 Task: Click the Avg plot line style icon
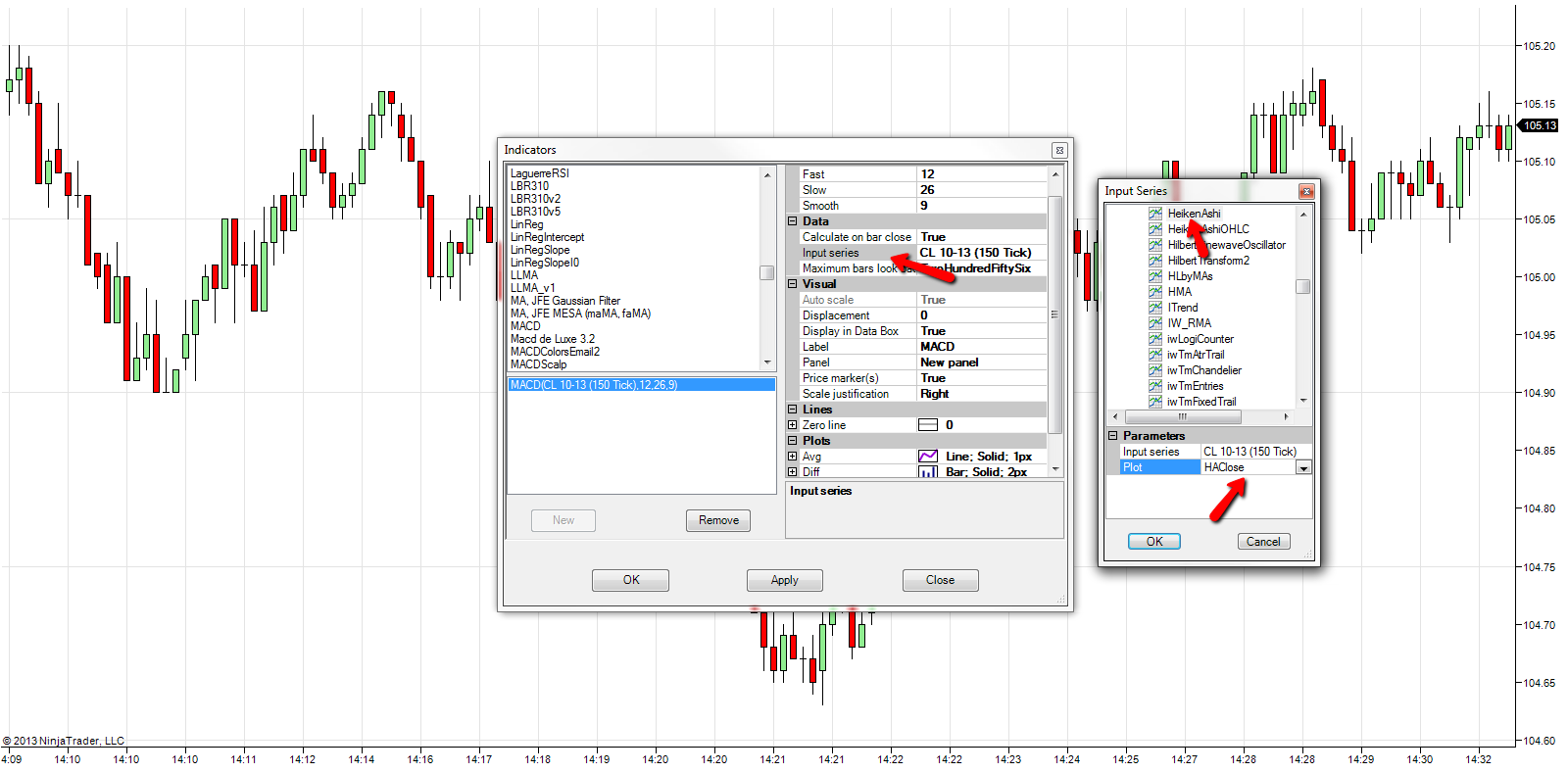coord(928,457)
